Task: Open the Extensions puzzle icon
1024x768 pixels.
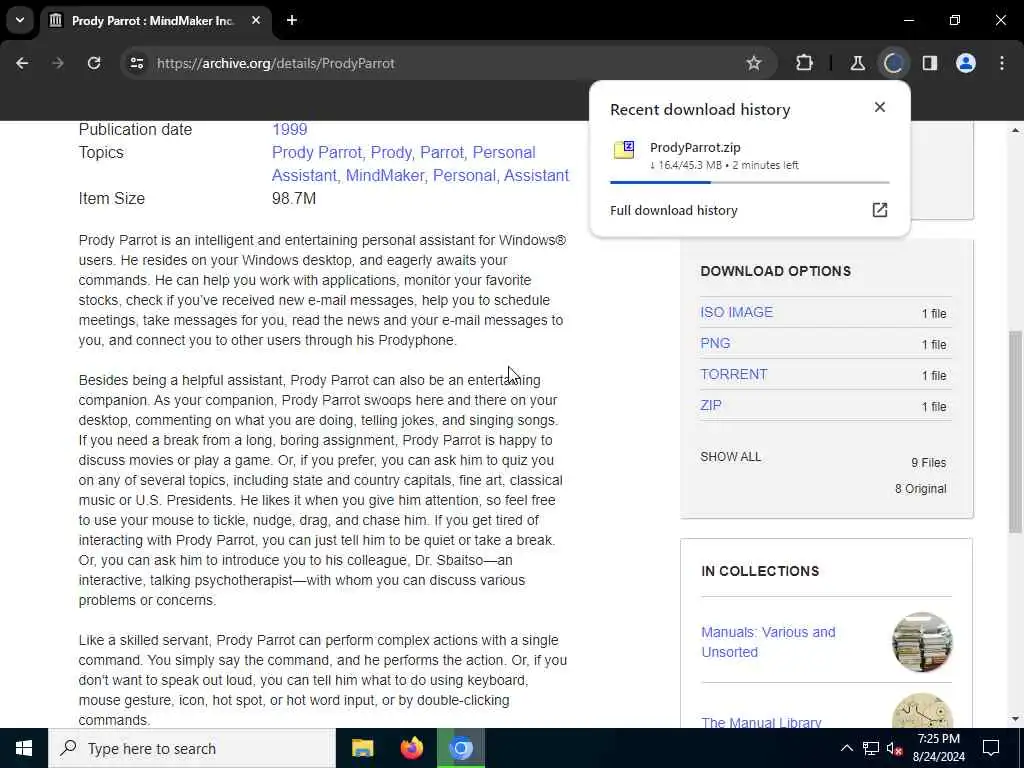Action: tap(805, 63)
